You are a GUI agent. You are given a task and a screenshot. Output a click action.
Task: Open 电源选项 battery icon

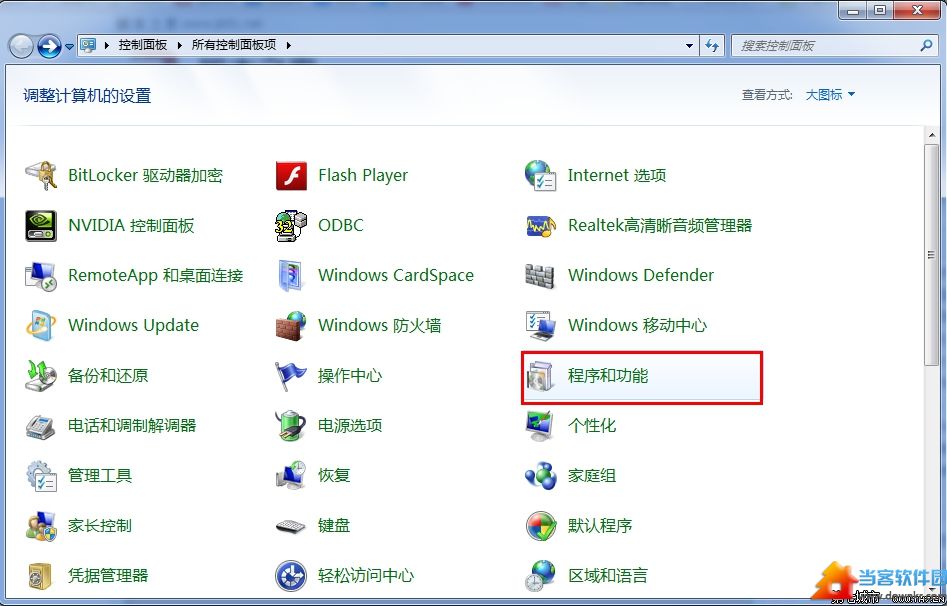(291, 426)
